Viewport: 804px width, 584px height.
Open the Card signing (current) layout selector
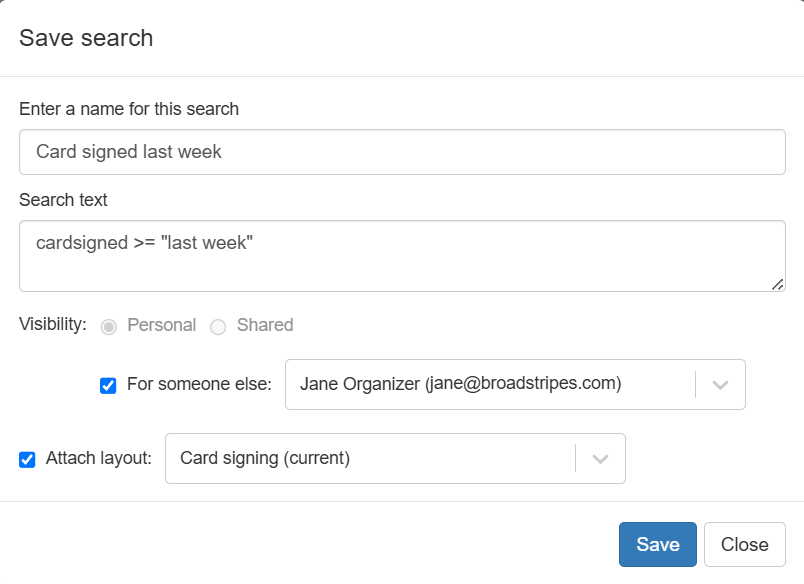tap(395, 458)
